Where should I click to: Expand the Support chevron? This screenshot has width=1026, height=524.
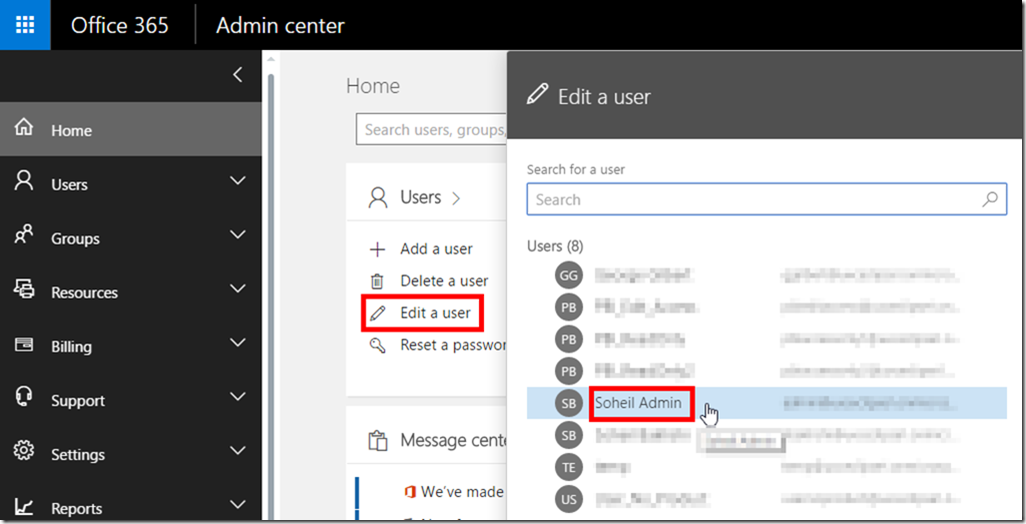point(238,396)
